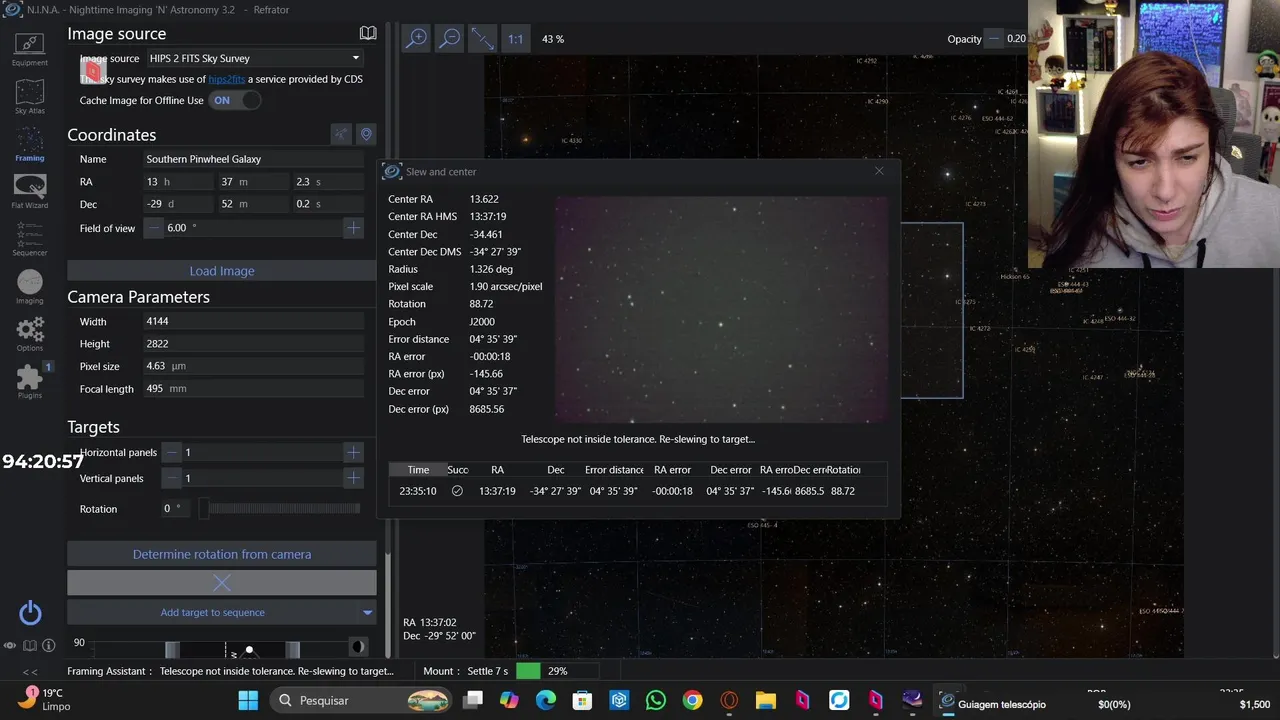Open File Explorer from the taskbar
1280x720 pixels.
(766, 700)
